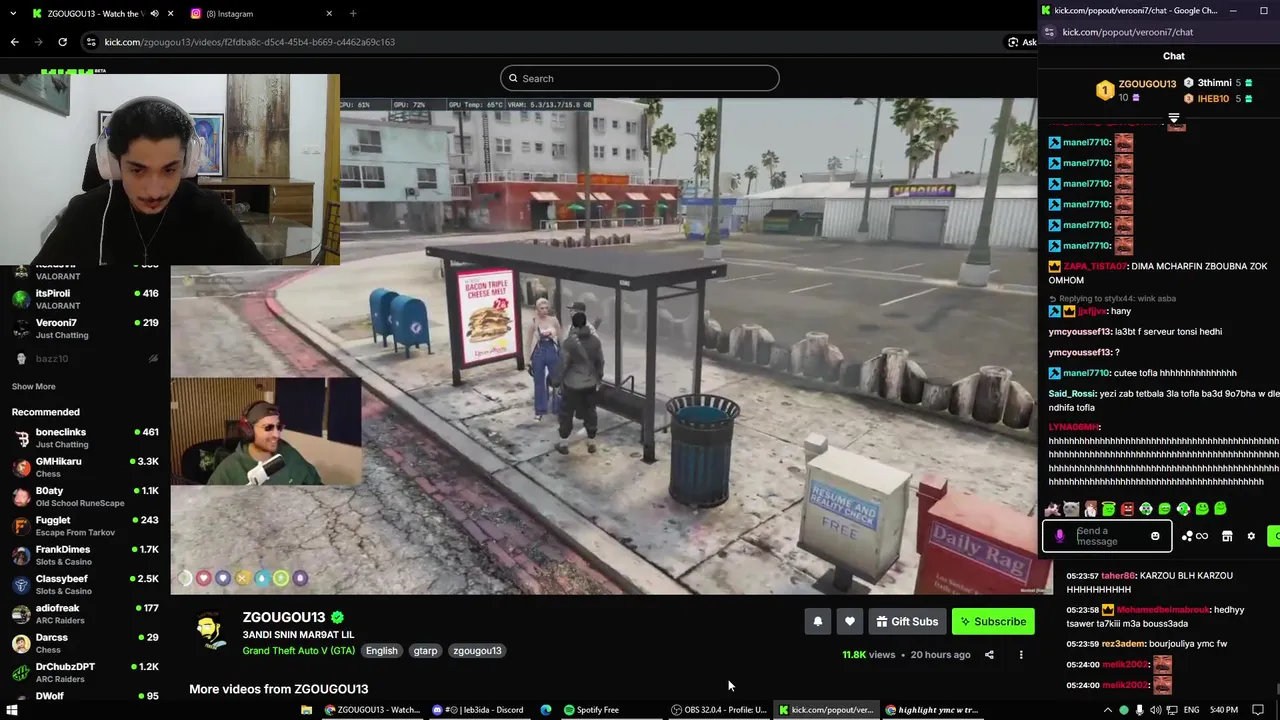1280x720 pixels.
Task: Open GMHikaru recommended channel
Action: pos(85,467)
